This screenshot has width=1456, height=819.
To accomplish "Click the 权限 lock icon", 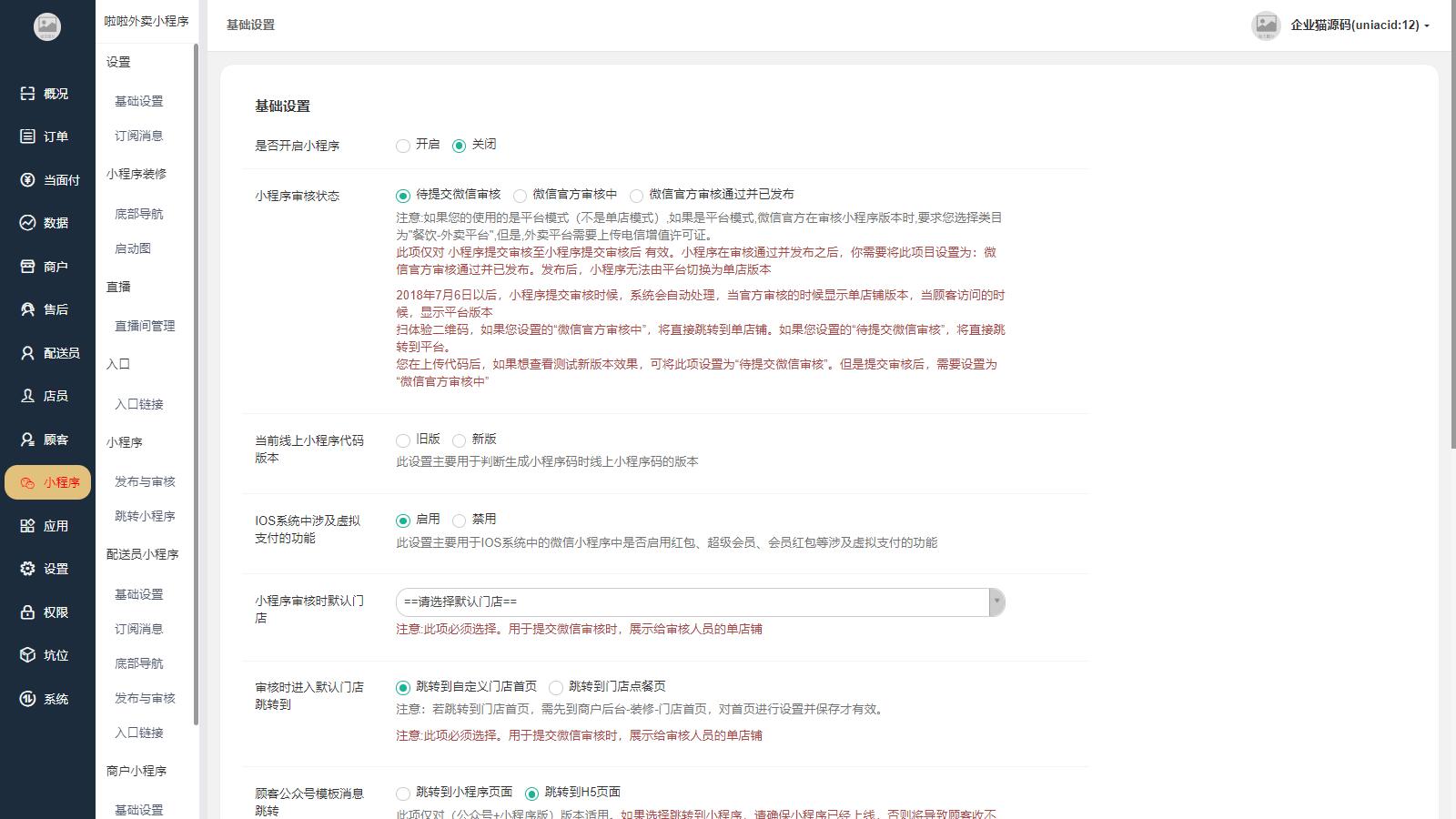I will click(x=27, y=612).
